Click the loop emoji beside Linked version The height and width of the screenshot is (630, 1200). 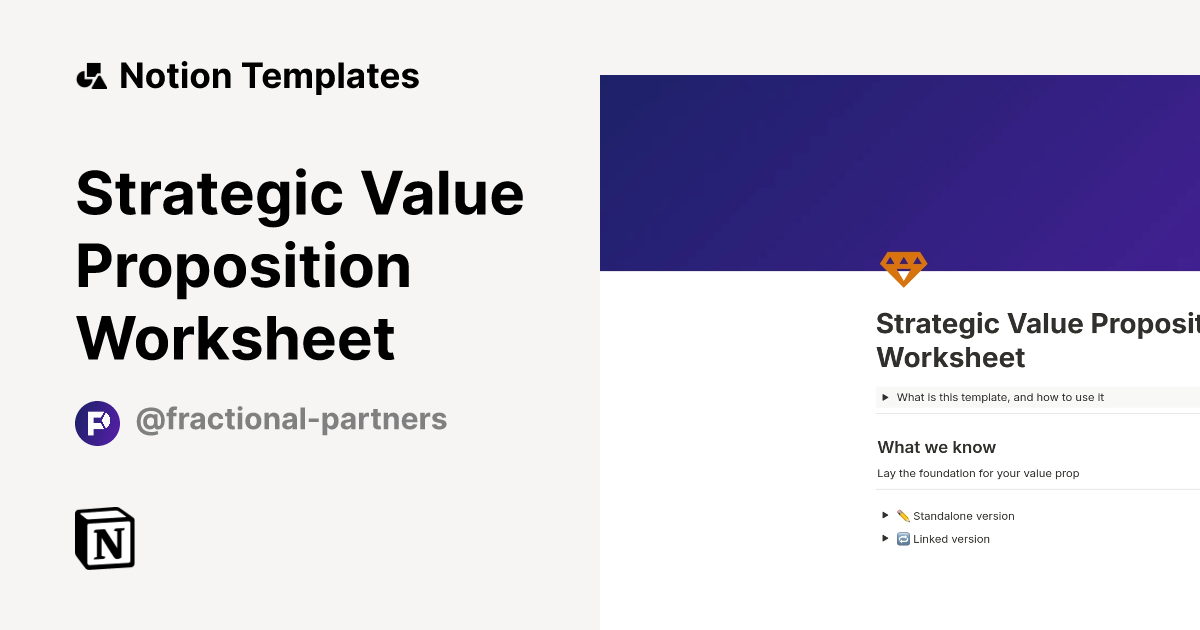click(x=903, y=538)
